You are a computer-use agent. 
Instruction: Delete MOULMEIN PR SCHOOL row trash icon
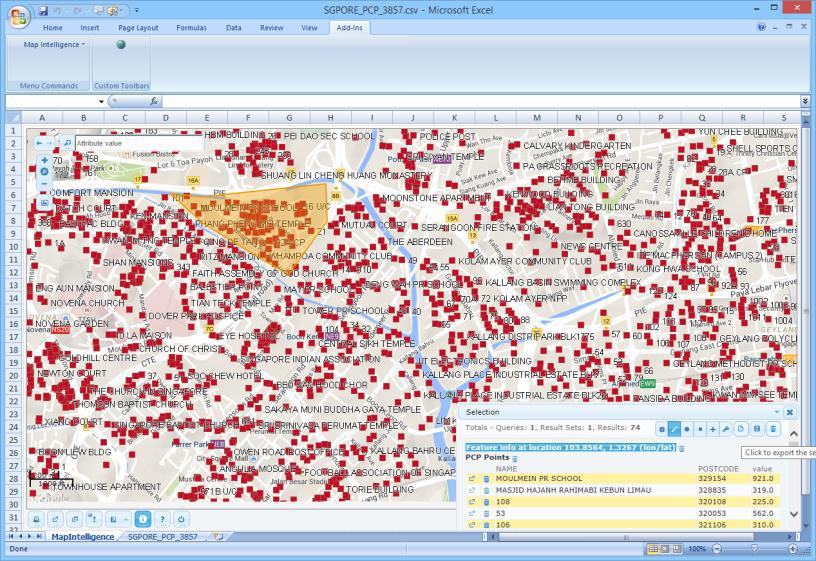tap(487, 479)
